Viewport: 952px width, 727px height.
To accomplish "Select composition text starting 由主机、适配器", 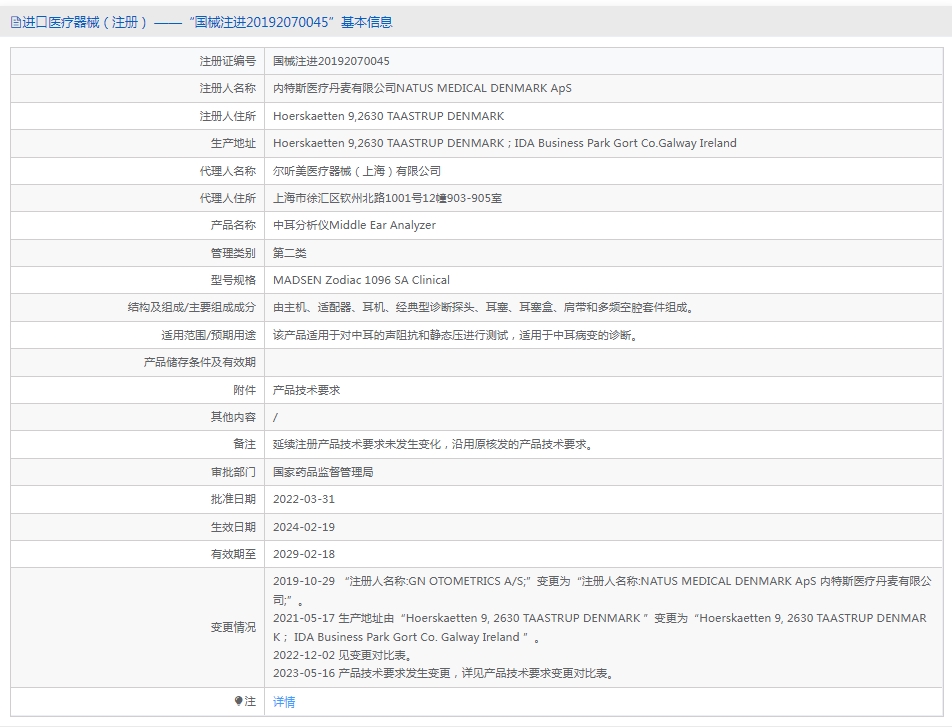I will [483, 307].
